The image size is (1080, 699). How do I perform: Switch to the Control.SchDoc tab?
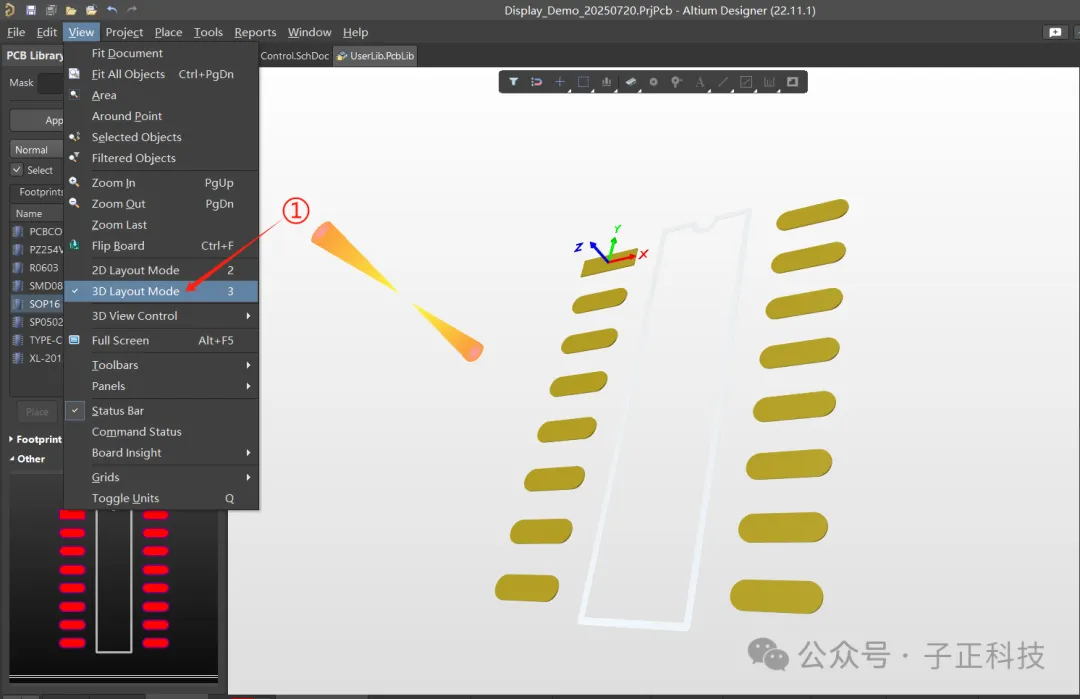tap(295, 56)
